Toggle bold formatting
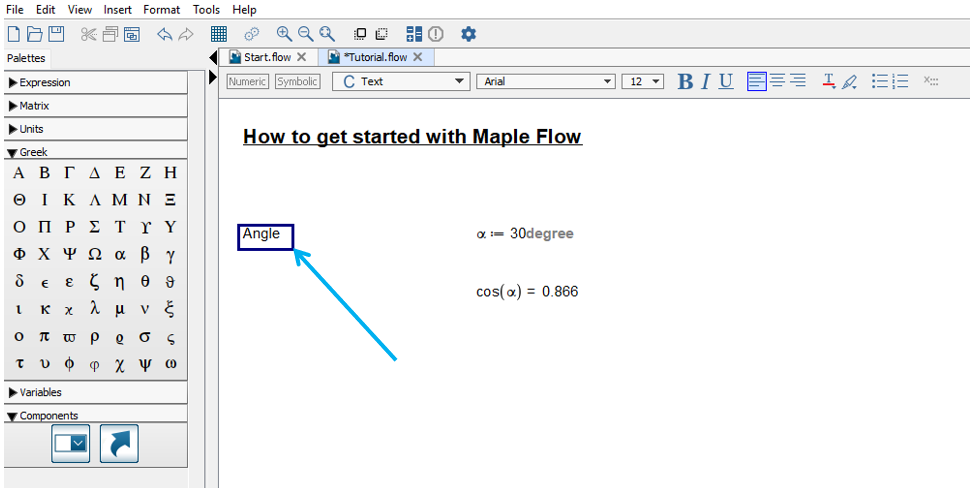Screen dimensions: 971x488 [x=685, y=82]
